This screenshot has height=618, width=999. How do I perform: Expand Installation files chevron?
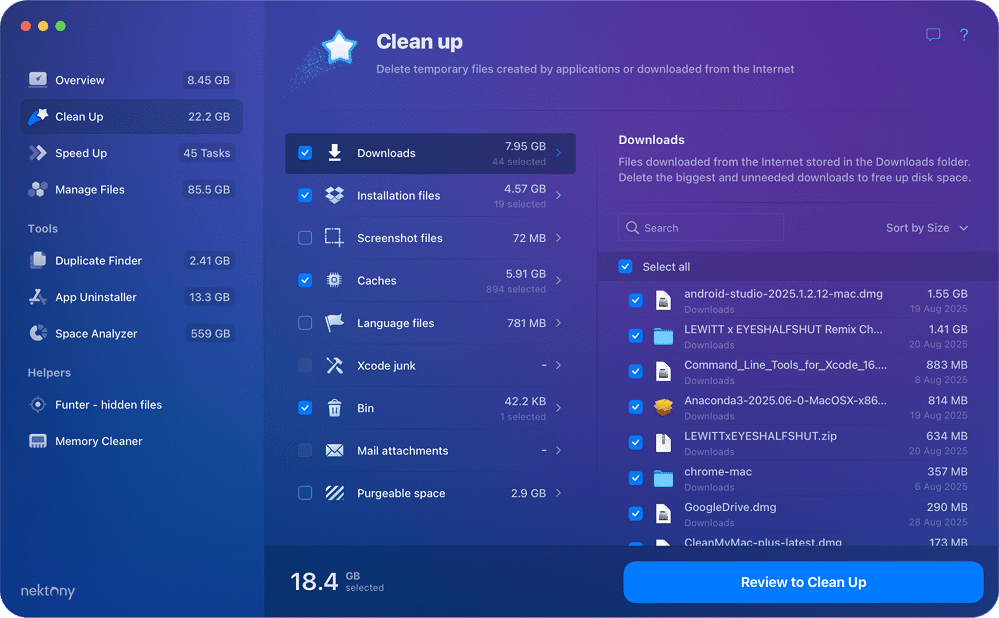pyautogui.click(x=558, y=196)
